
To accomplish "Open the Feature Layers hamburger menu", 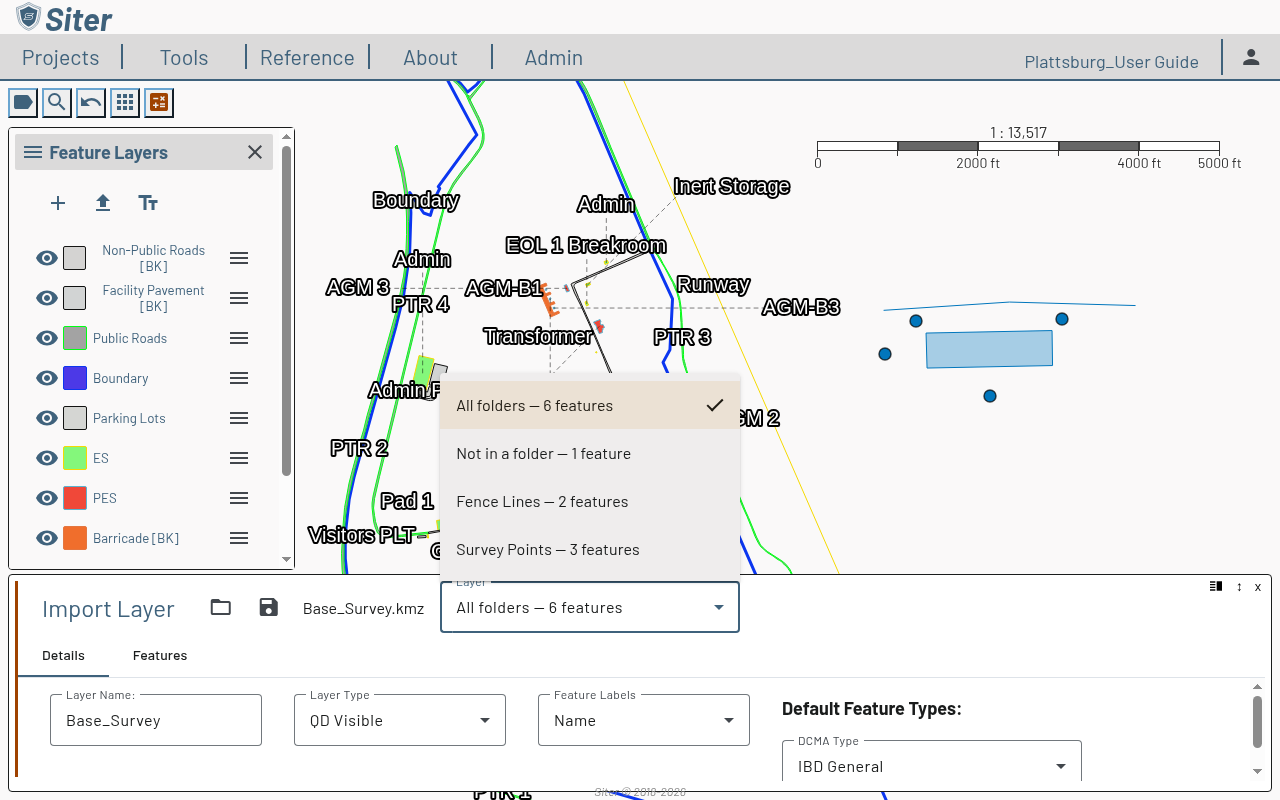I will click(x=33, y=152).
